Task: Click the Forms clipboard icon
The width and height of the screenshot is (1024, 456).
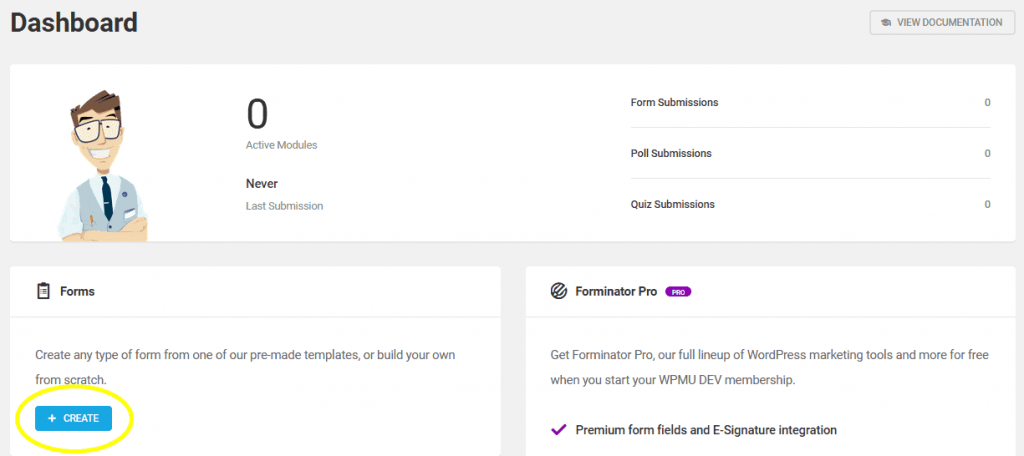Action: click(x=42, y=291)
